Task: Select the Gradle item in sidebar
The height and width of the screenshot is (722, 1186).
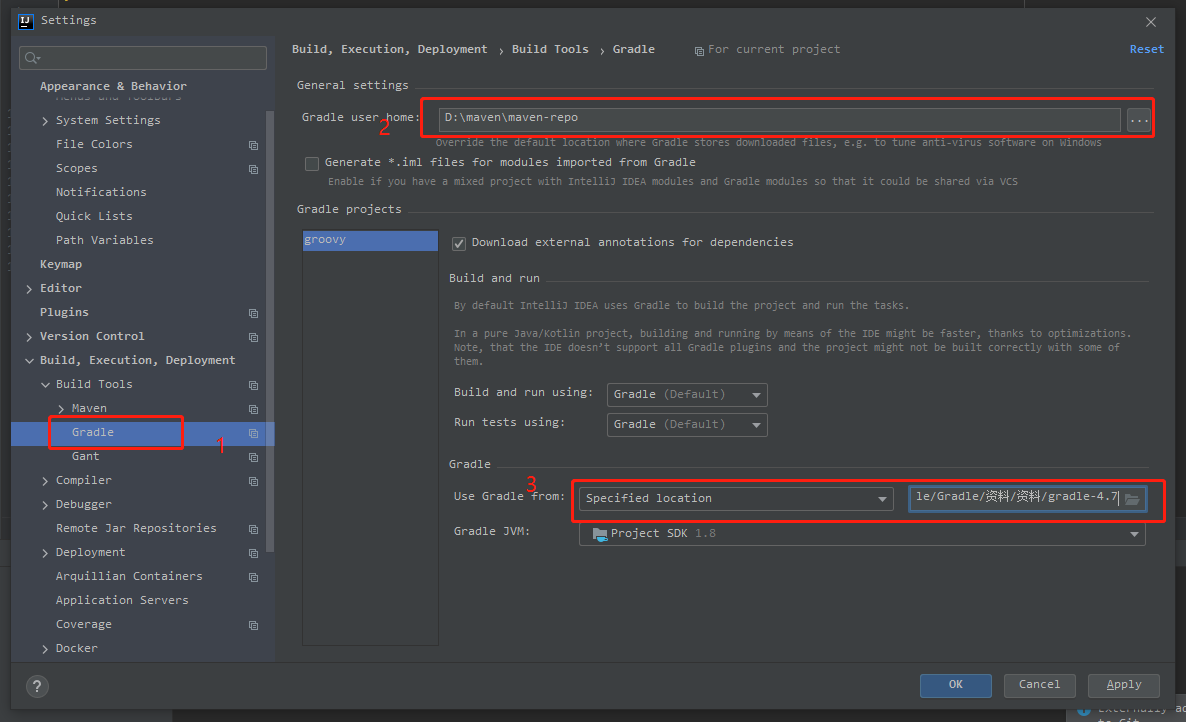Action: pos(92,432)
